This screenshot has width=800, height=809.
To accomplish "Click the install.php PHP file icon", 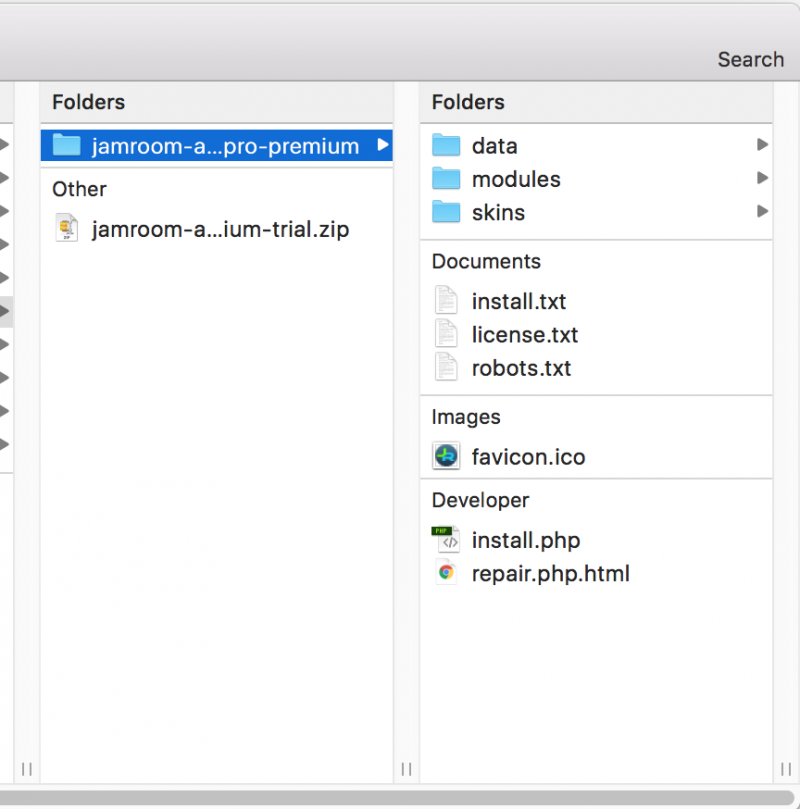I will point(446,540).
